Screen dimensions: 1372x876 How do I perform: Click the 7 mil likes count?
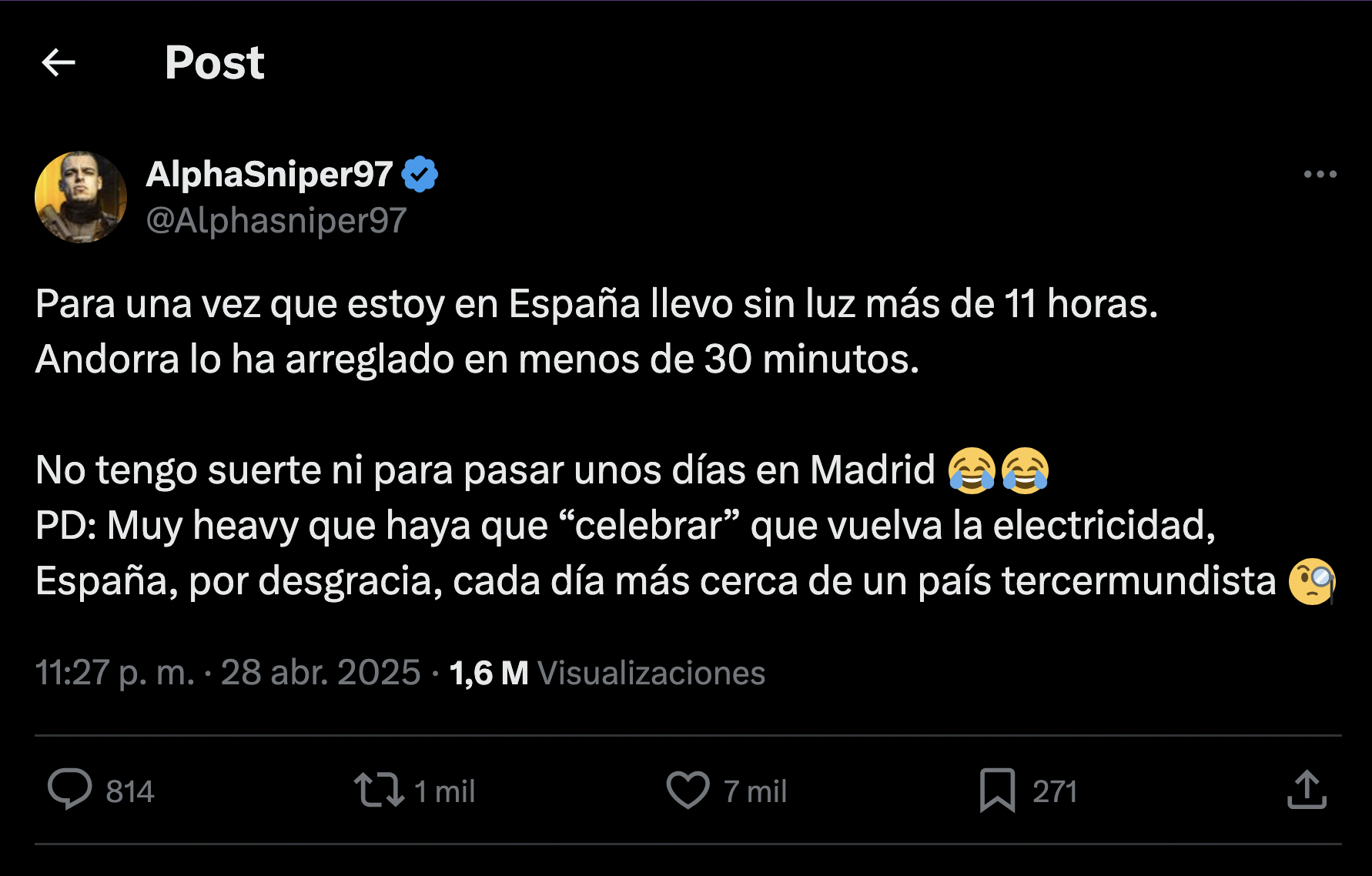[x=755, y=791]
